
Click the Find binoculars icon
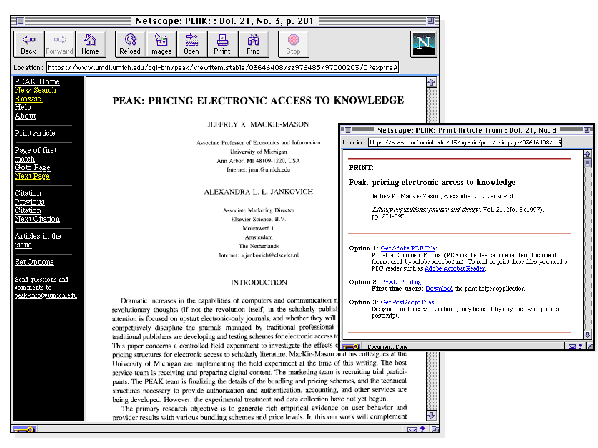pyautogui.click(x=253, y=44)
